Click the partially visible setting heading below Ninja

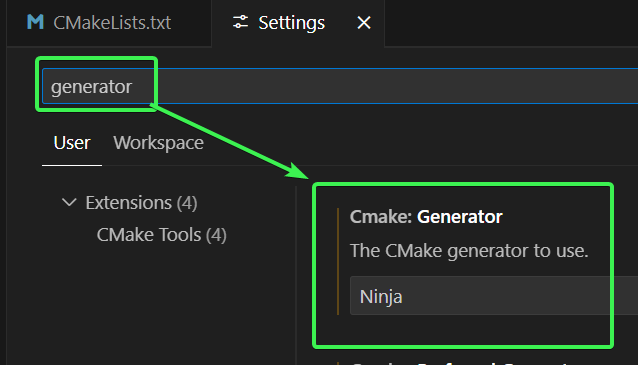[x=460, y=363]
